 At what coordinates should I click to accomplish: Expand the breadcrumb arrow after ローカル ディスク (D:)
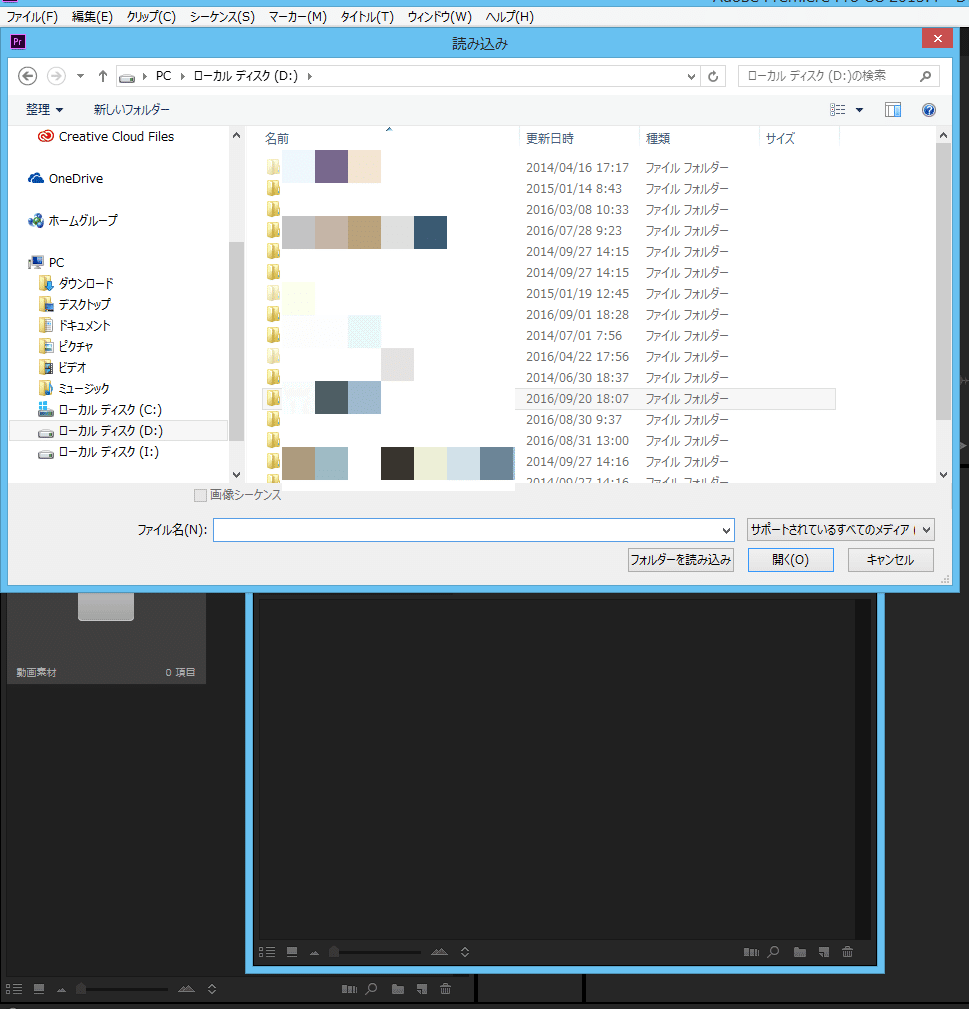(309, 76)
